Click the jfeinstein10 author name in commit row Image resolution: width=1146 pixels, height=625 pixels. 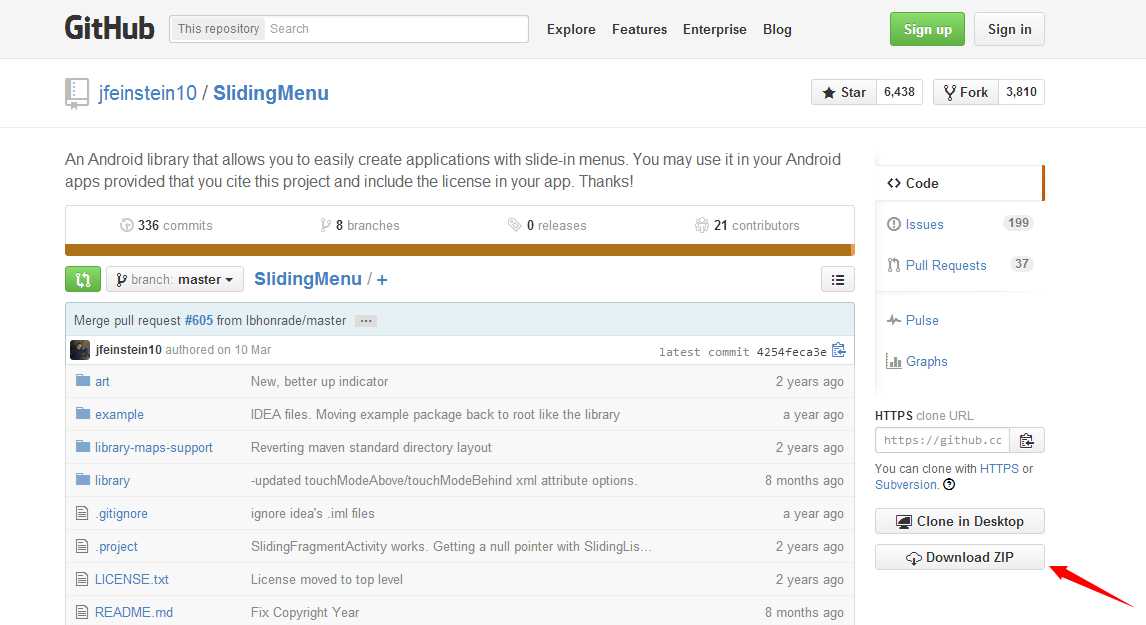[x=129, y=349]
